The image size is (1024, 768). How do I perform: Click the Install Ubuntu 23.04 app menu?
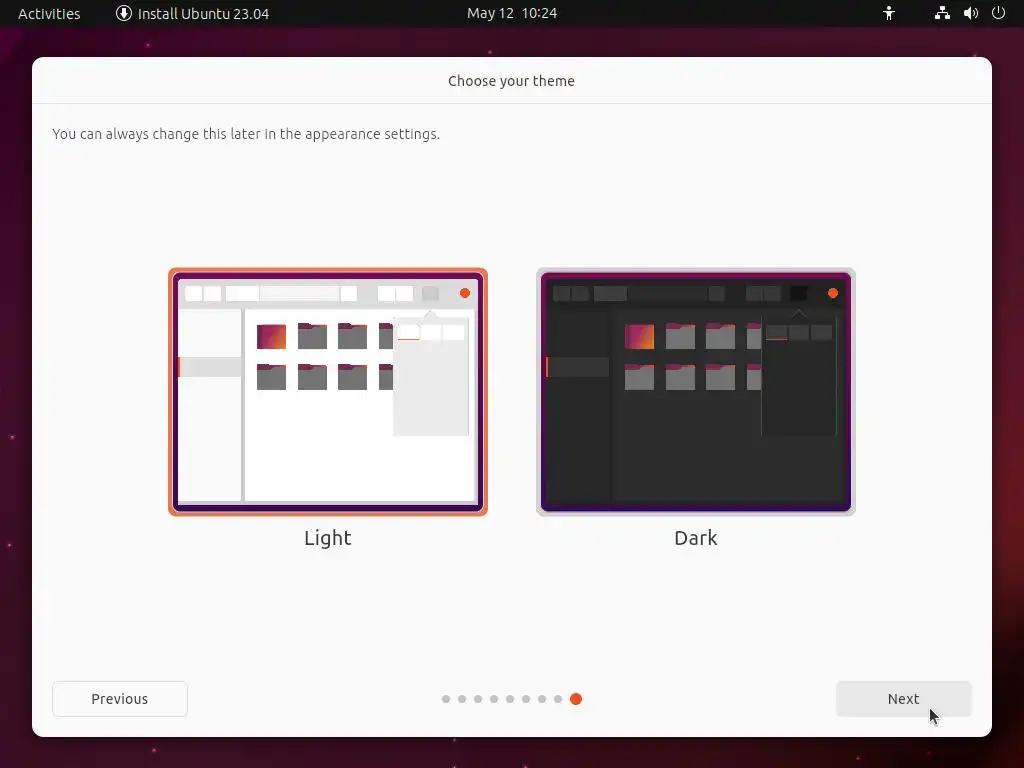pos(193,14)
